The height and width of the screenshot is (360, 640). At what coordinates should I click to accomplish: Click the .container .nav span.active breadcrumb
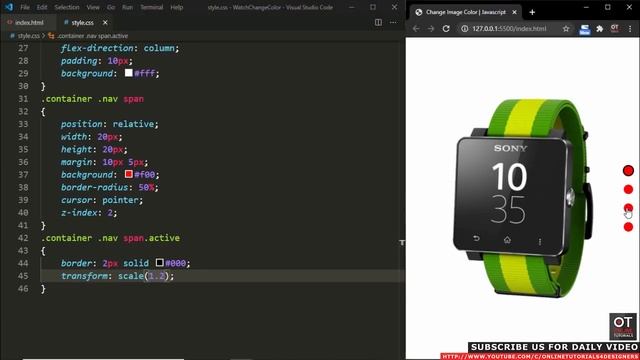pos(92,36)
